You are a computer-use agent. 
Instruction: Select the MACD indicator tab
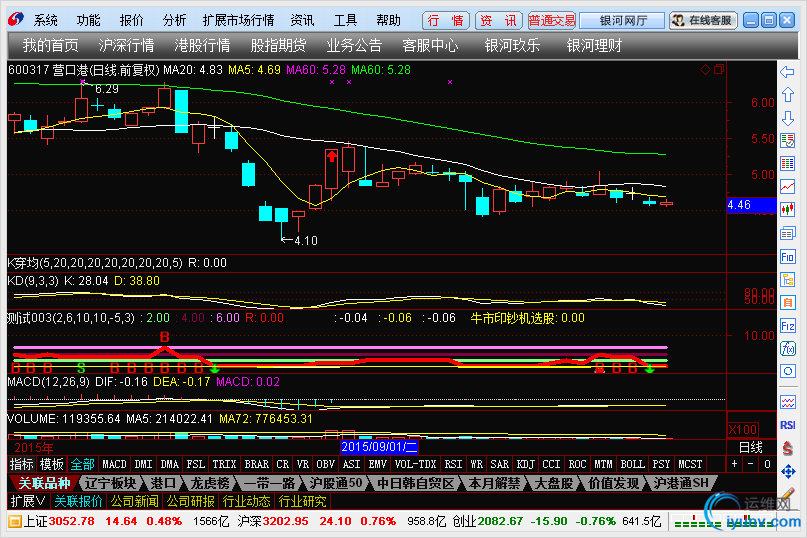(x=114, y=464)
